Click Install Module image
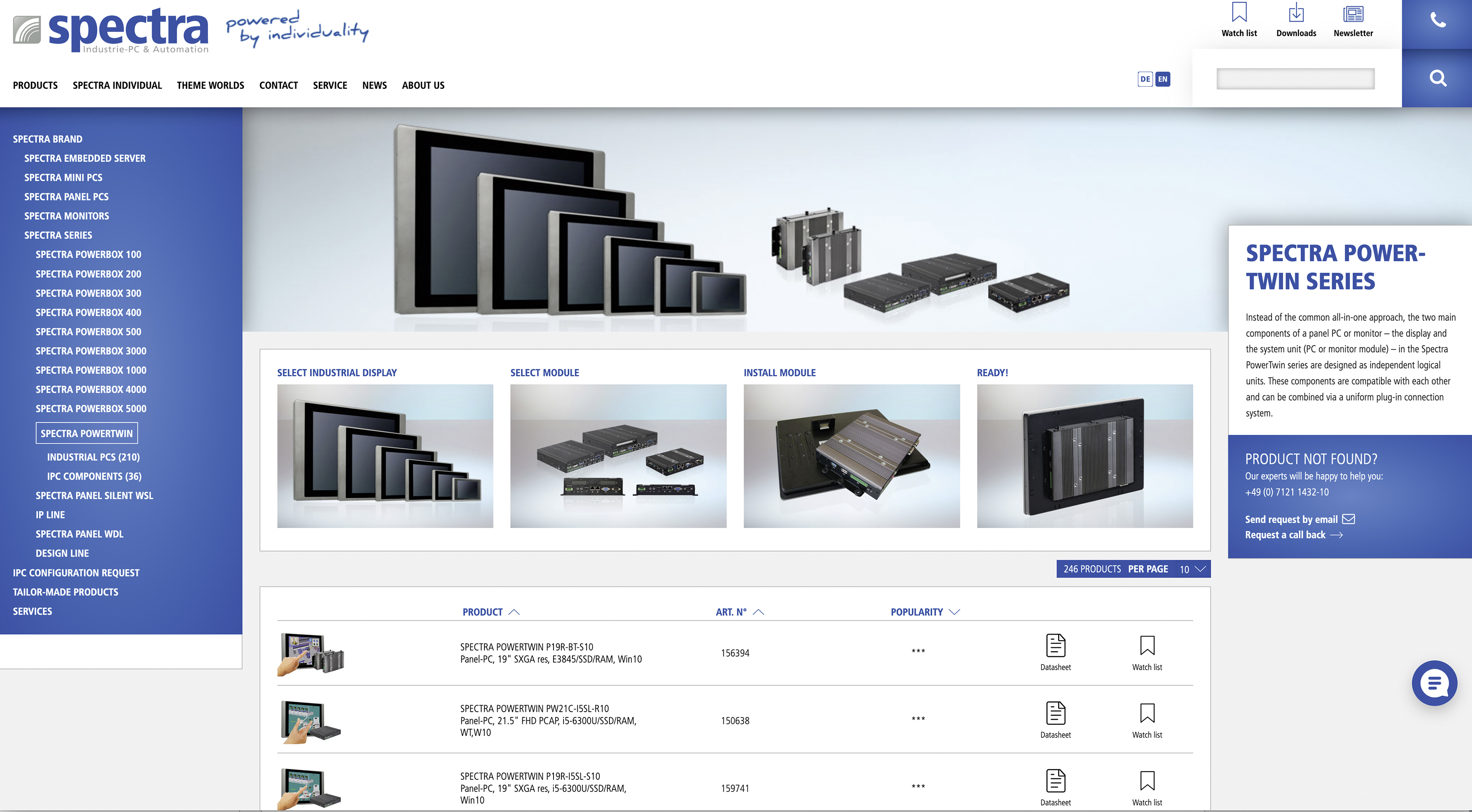The image size is (1472, 812). point(852,456)
